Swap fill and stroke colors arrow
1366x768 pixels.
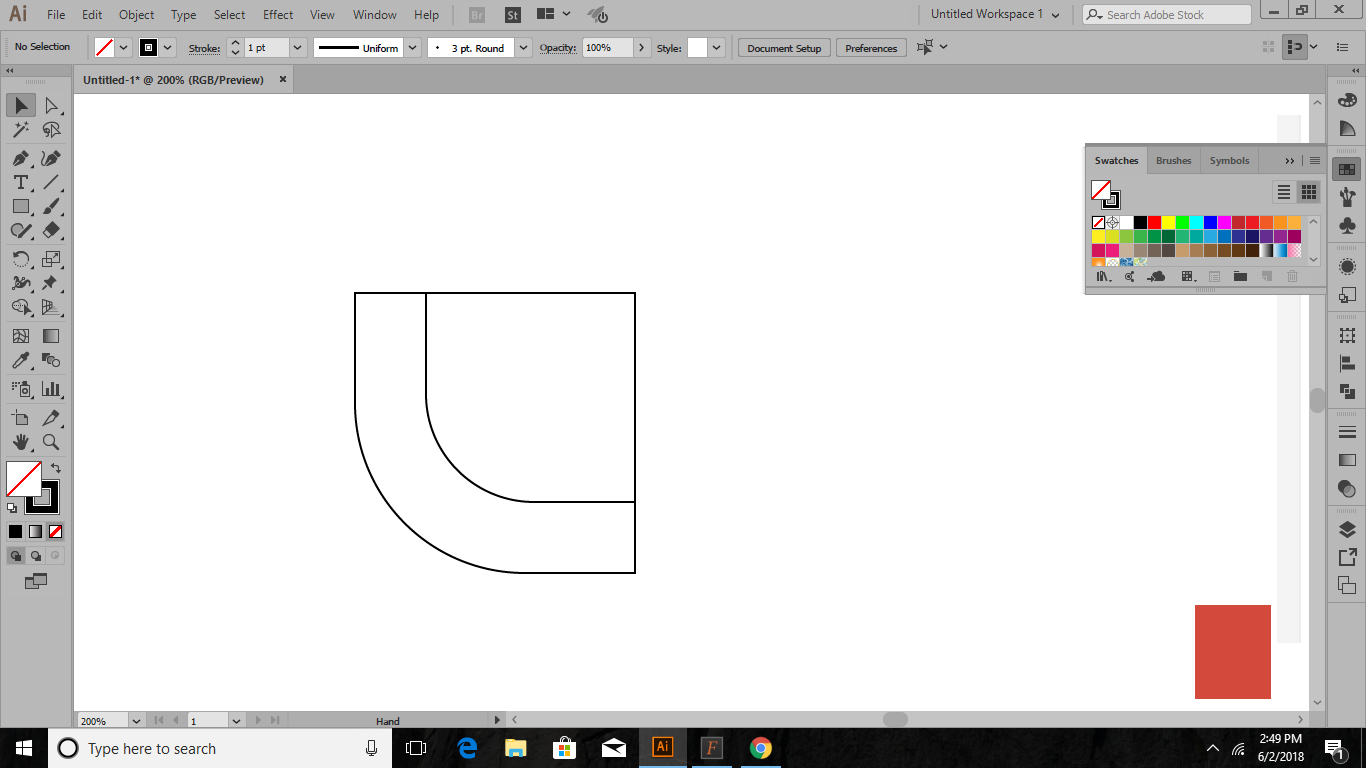point(56,467)
